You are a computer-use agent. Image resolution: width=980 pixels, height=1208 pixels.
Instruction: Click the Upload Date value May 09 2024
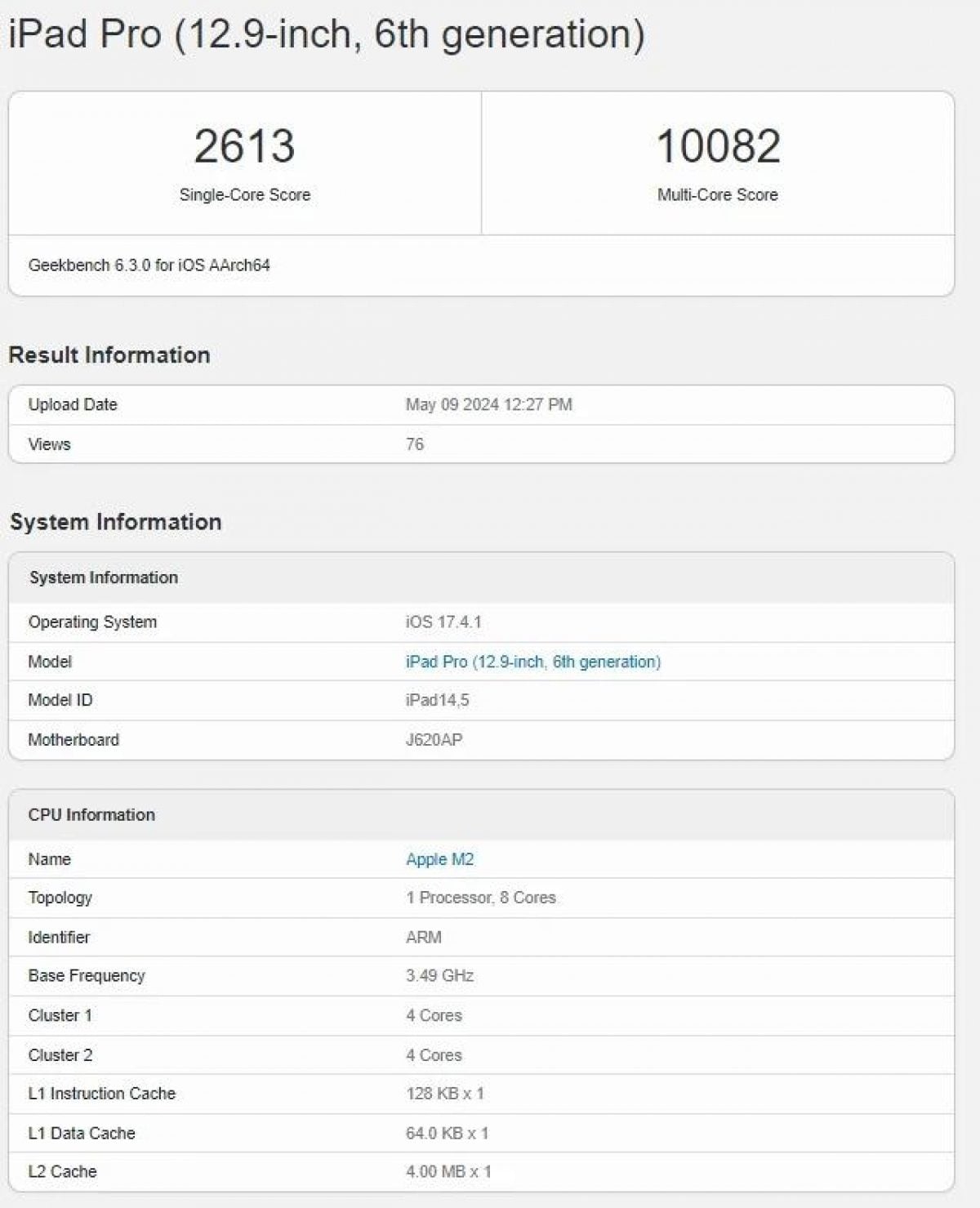[488, 404]
